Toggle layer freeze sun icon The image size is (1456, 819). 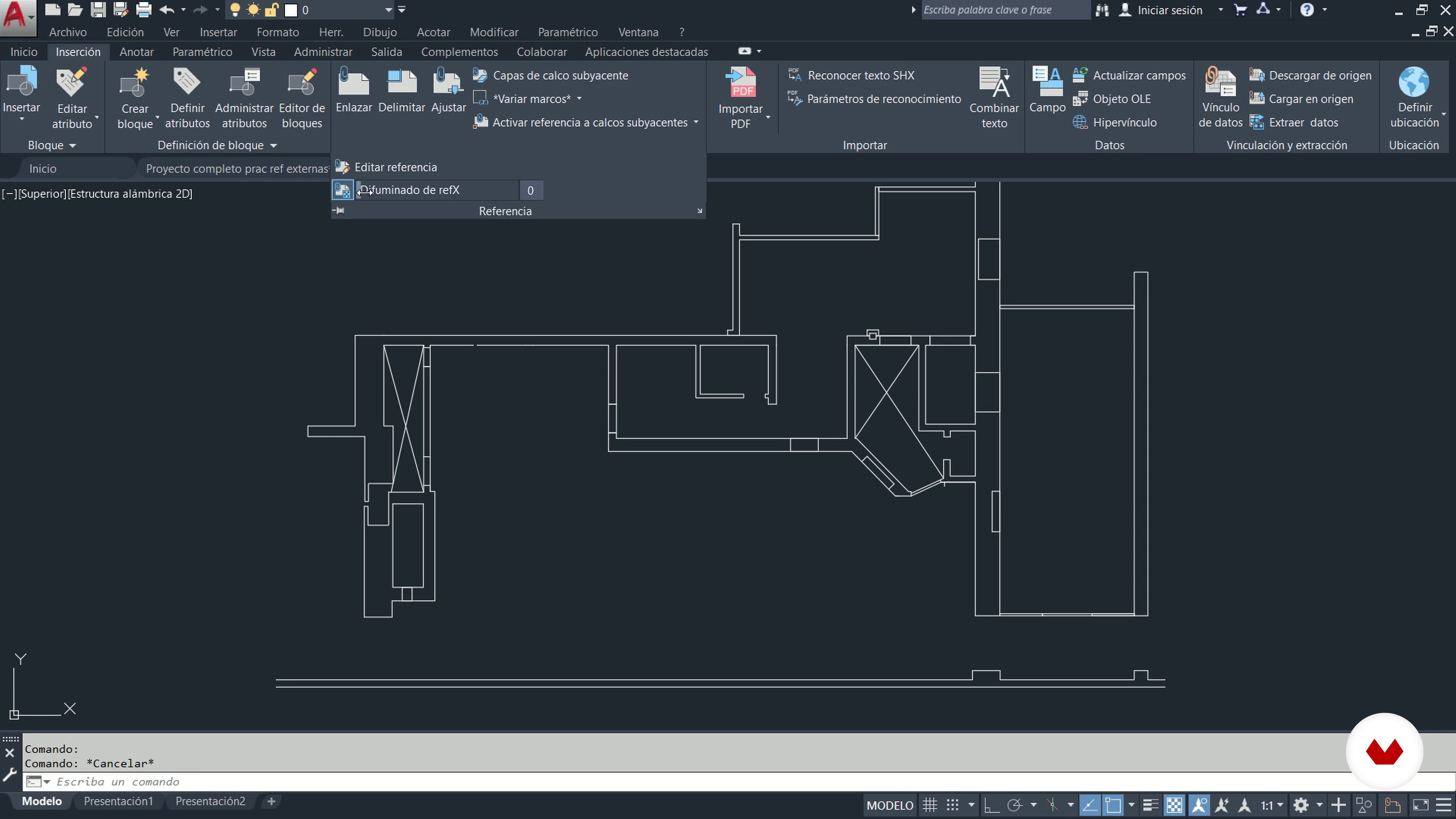[x=254, y=9]
